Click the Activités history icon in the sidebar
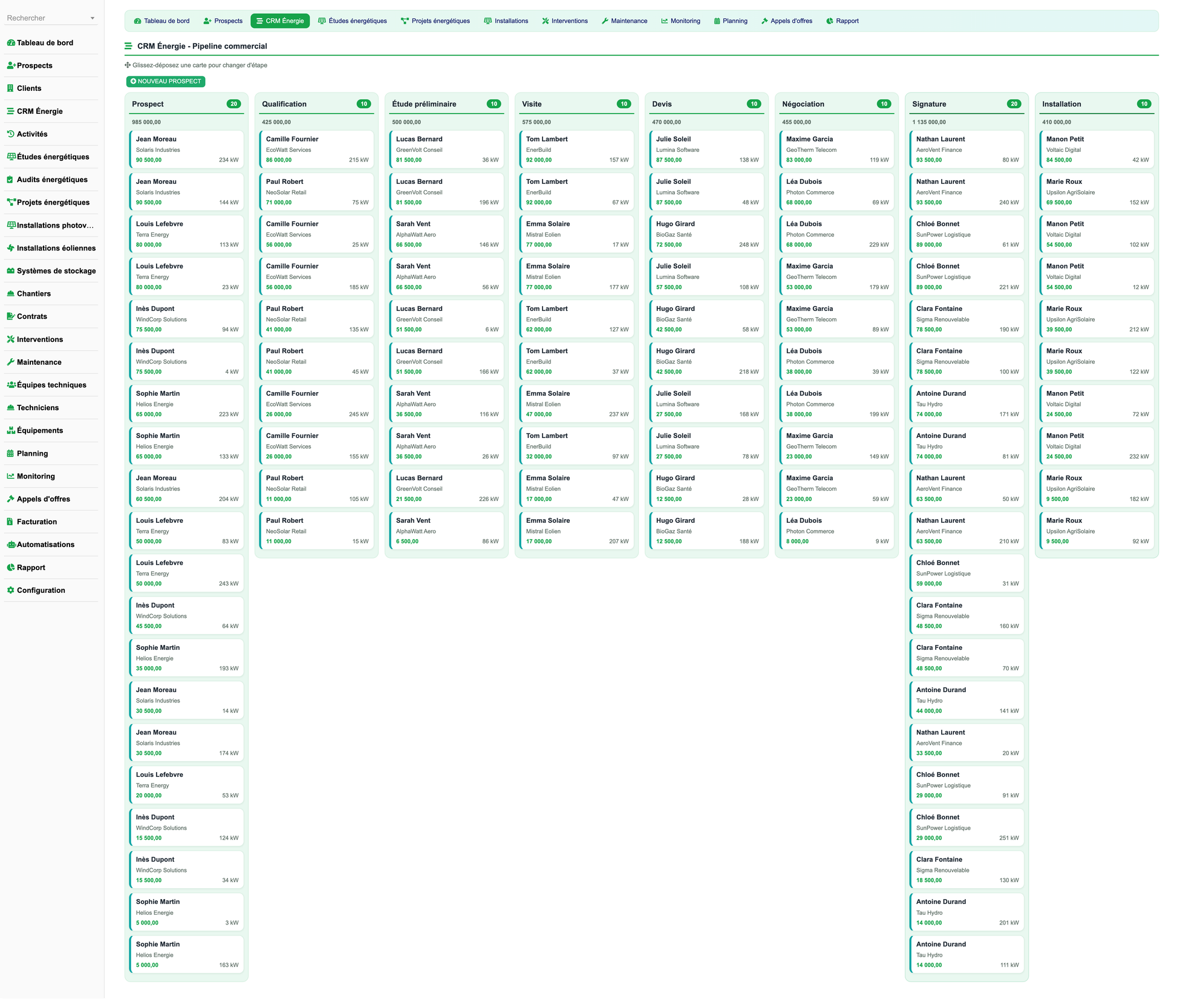Viewport: 1177px width, 1008px height. (10, 134)
